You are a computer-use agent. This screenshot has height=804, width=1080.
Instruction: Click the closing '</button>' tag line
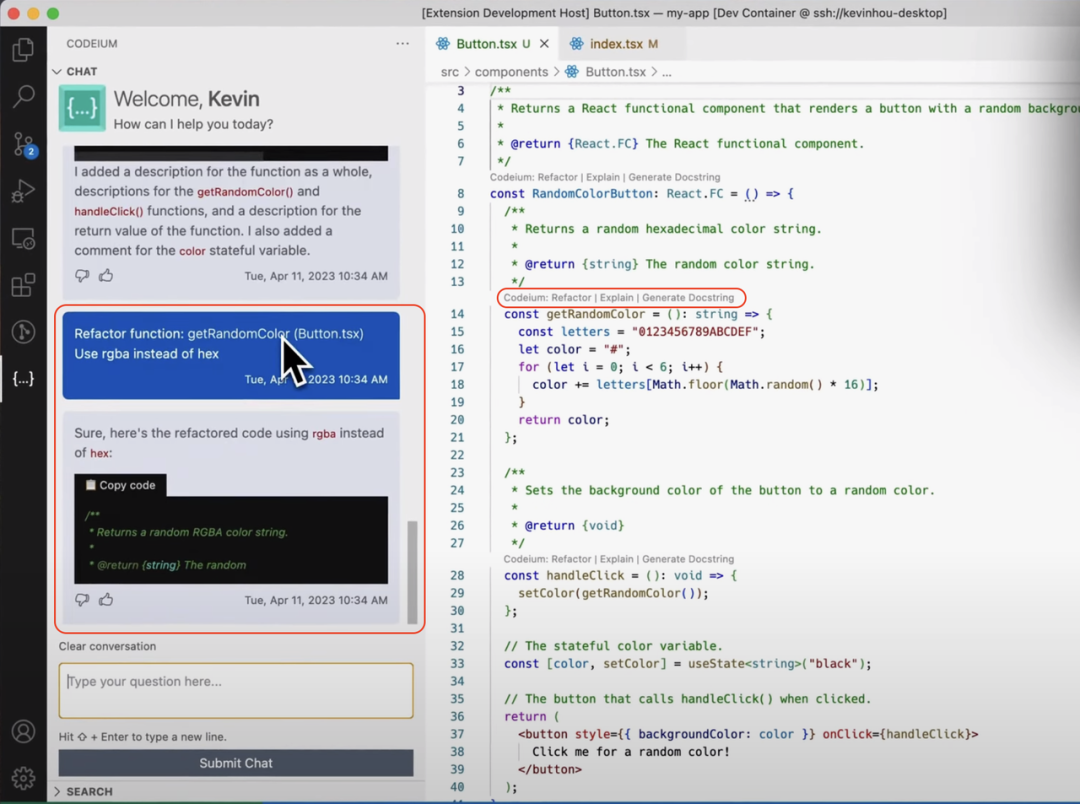[x=550, y=770]
